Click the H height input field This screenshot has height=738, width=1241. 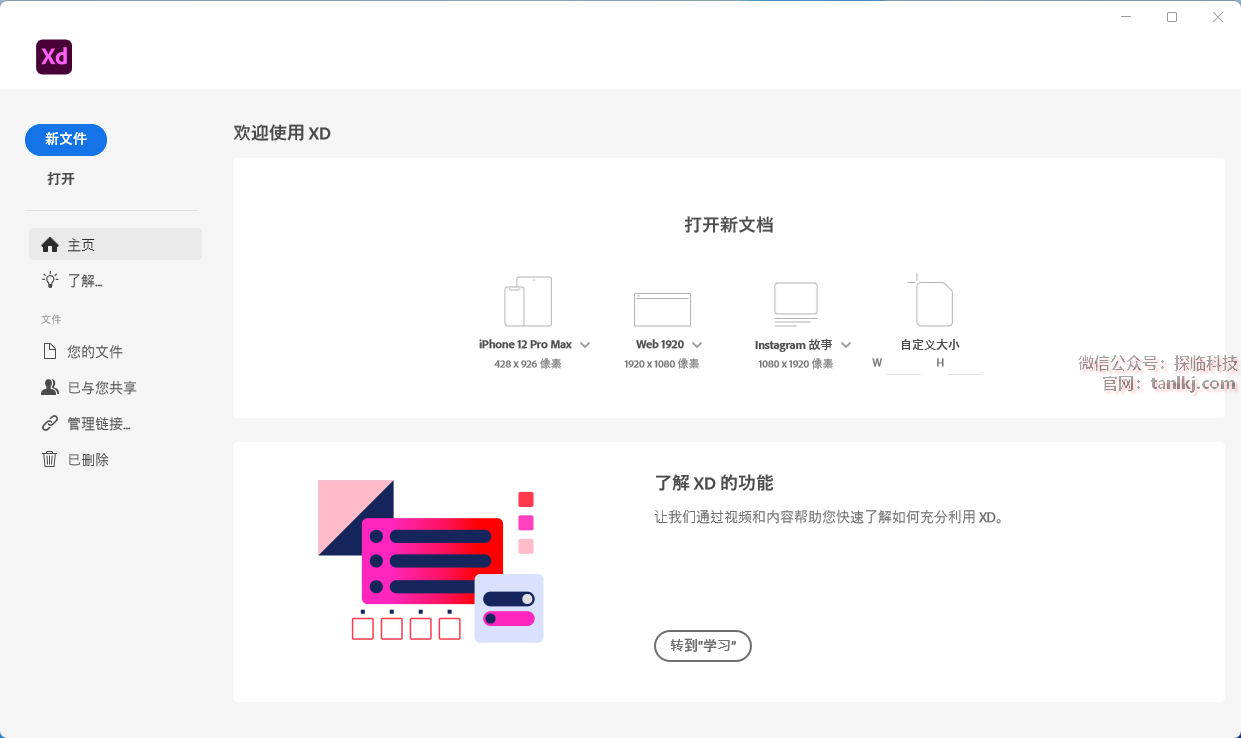click(966, 364)
